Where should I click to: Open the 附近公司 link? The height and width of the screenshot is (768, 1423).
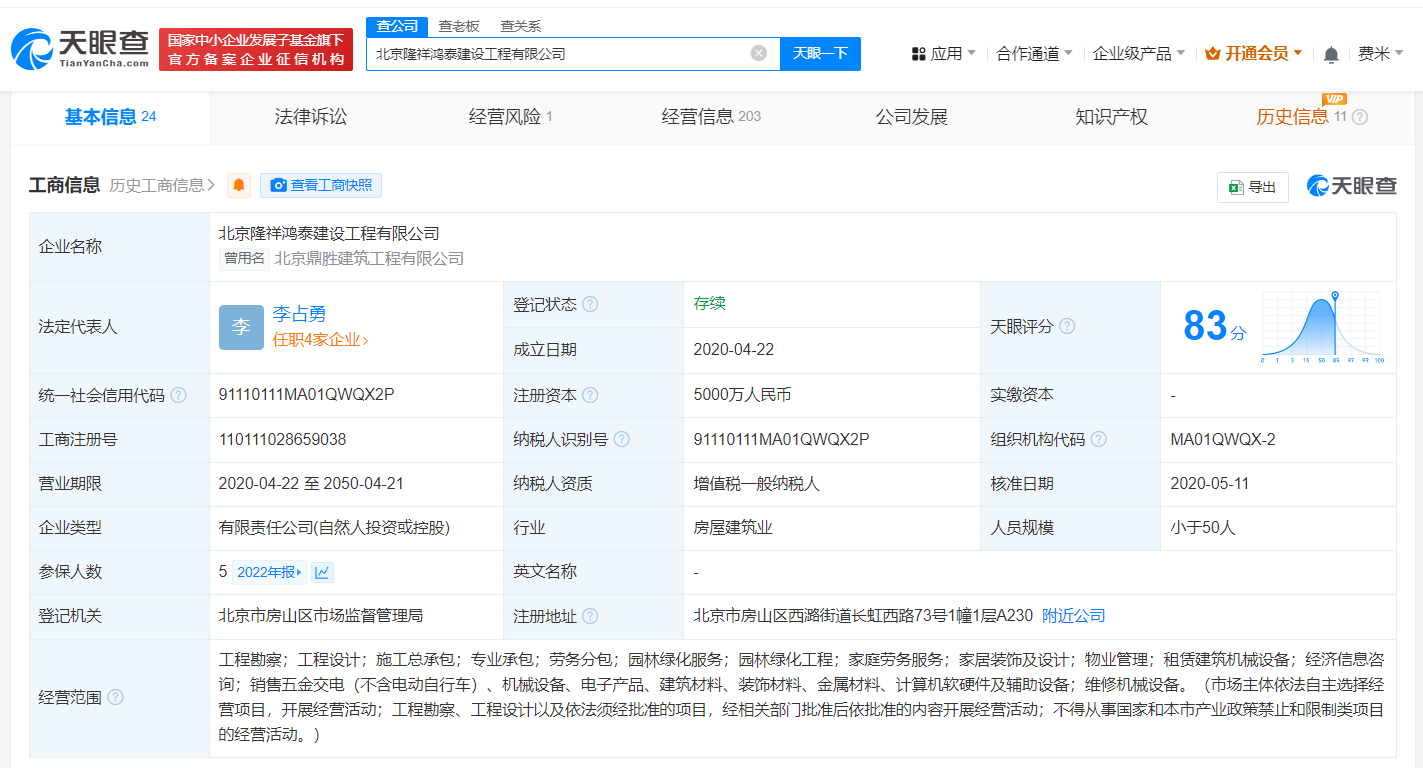click(x=1073, y=615)
